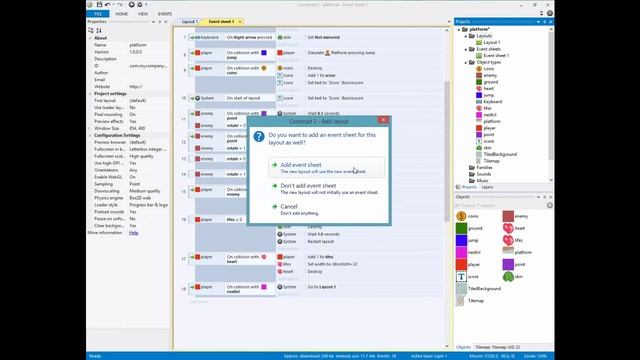Image resolution: width=640 pixels, height=360 pixels.
Task: Select the Families folder
Action: coord(484,167)
